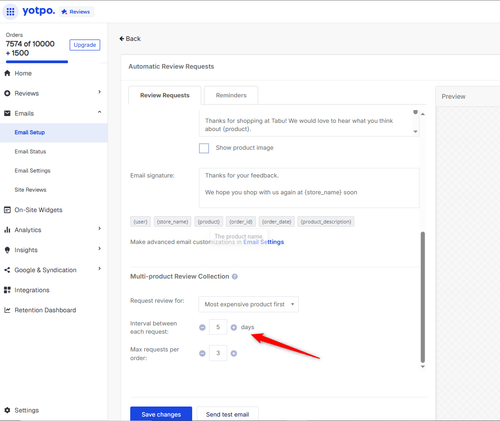Viewport: 500px width, 421px height.
Task: Insert the {product} placeholder tag
Action: [x=209, y=222]
